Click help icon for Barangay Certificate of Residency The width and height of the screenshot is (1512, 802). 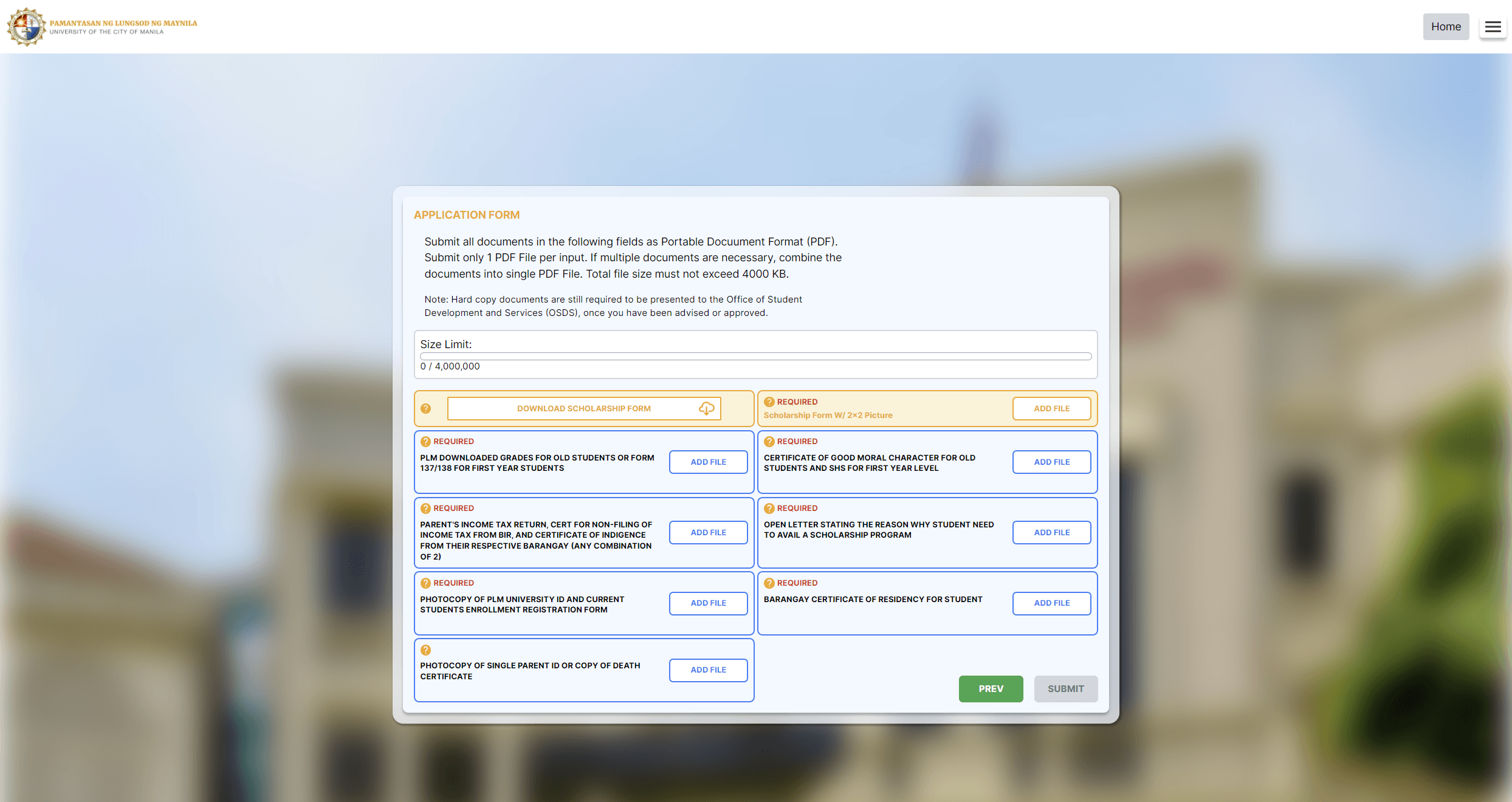[x=769, y=583]
